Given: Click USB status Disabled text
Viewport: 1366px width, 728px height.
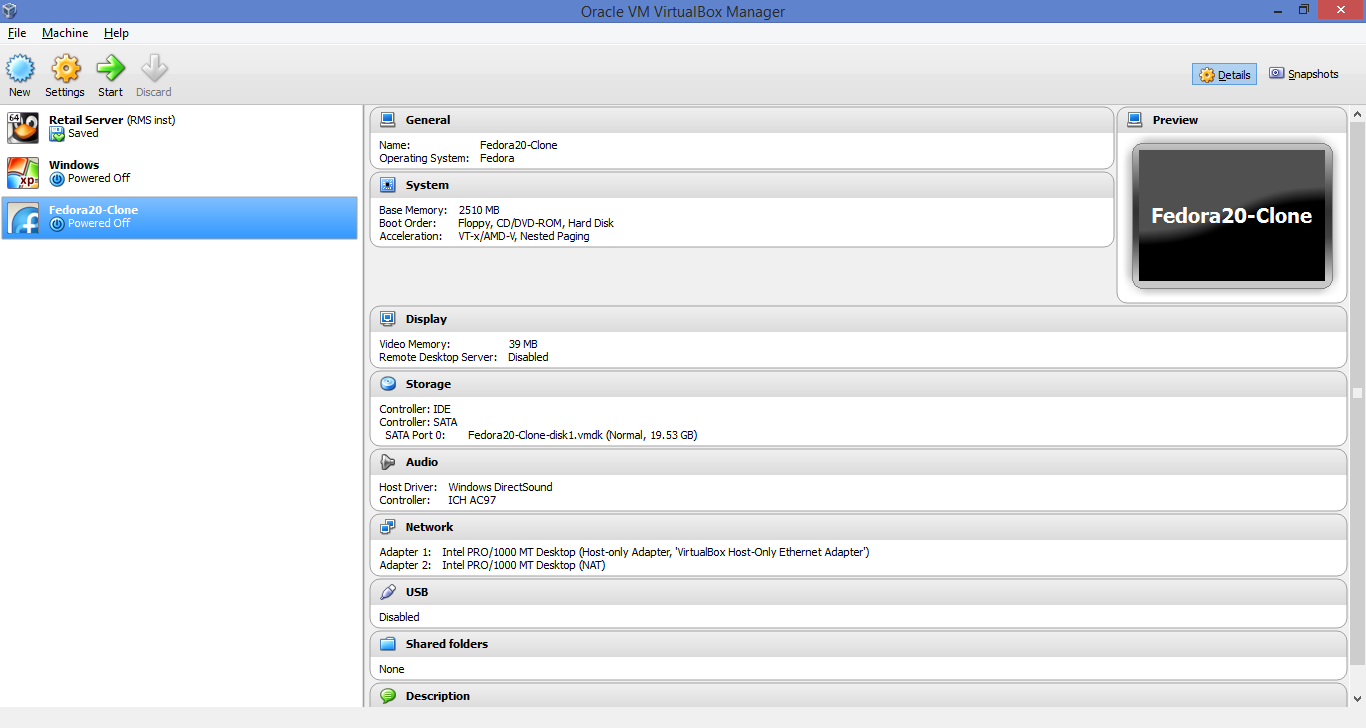Looking at the screenshot, I should click(399, 617).
